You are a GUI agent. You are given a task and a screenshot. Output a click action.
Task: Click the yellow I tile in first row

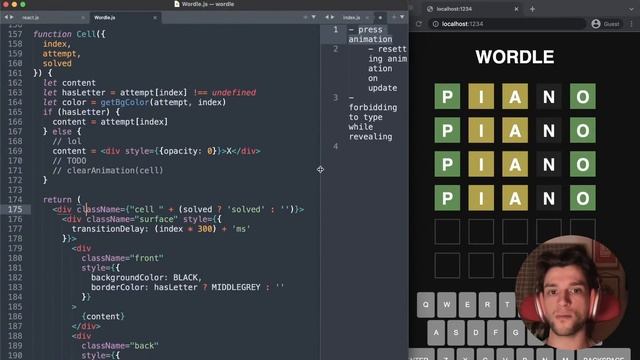coord(481,97)
